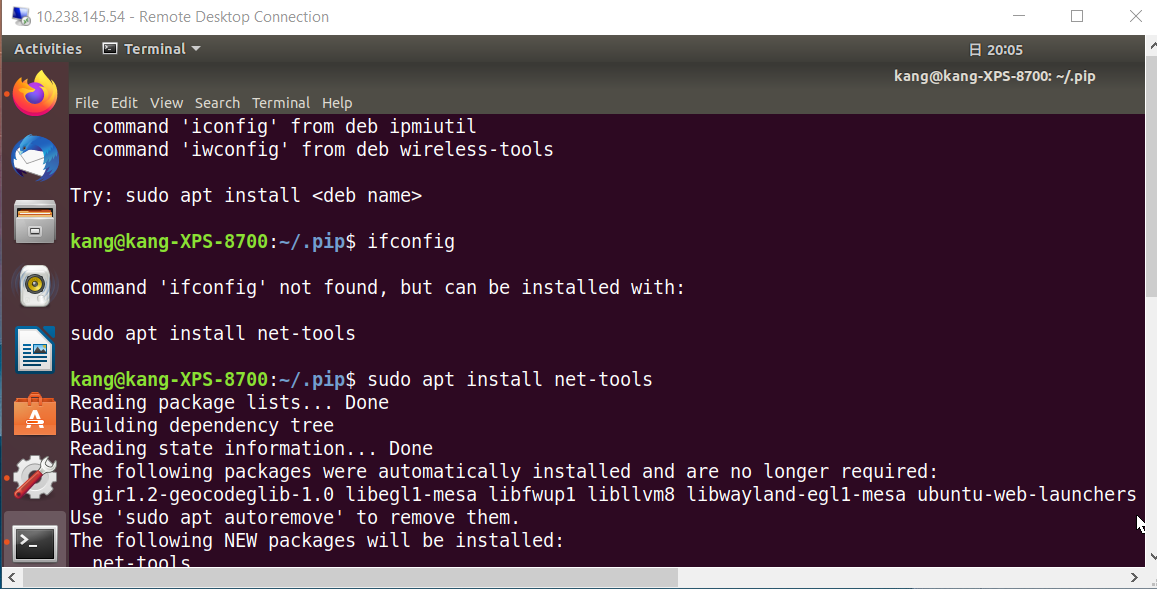
Task: Open the File menu
Action: pos(86,103)
